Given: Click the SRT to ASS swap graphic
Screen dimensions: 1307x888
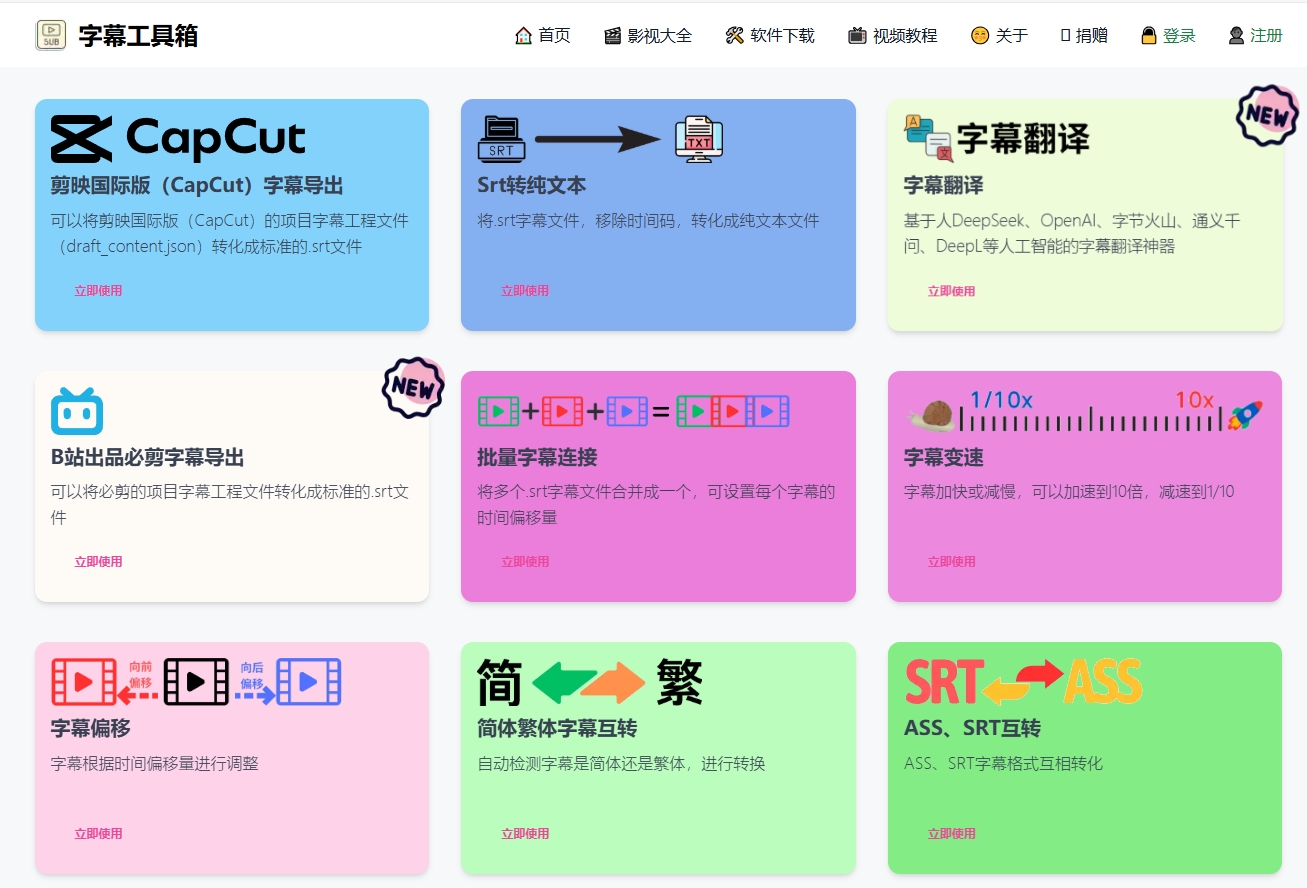Looking at the screenshot, I should (1022, 683).
